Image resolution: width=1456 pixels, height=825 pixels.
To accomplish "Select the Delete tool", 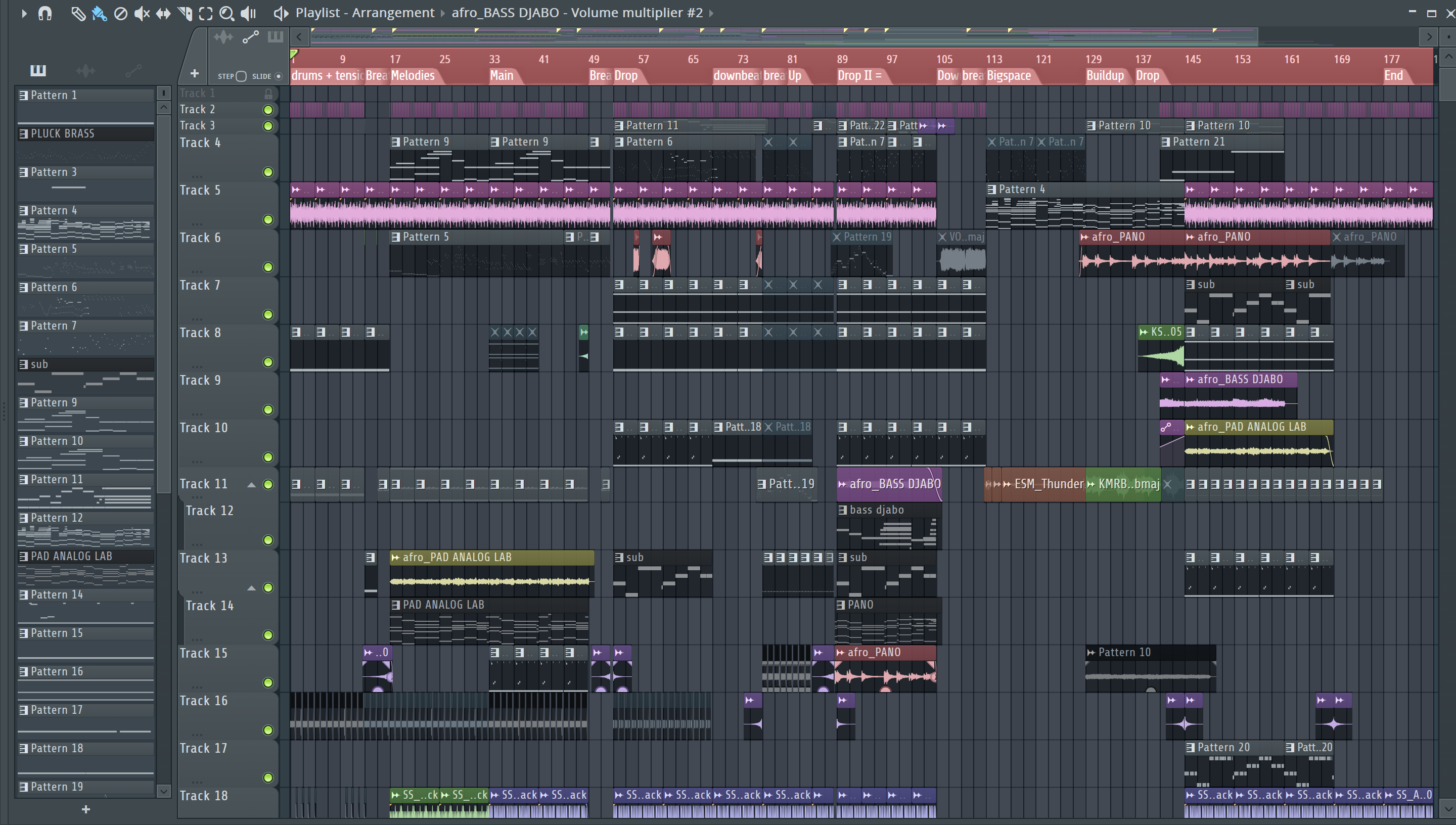I will point(121,13).
